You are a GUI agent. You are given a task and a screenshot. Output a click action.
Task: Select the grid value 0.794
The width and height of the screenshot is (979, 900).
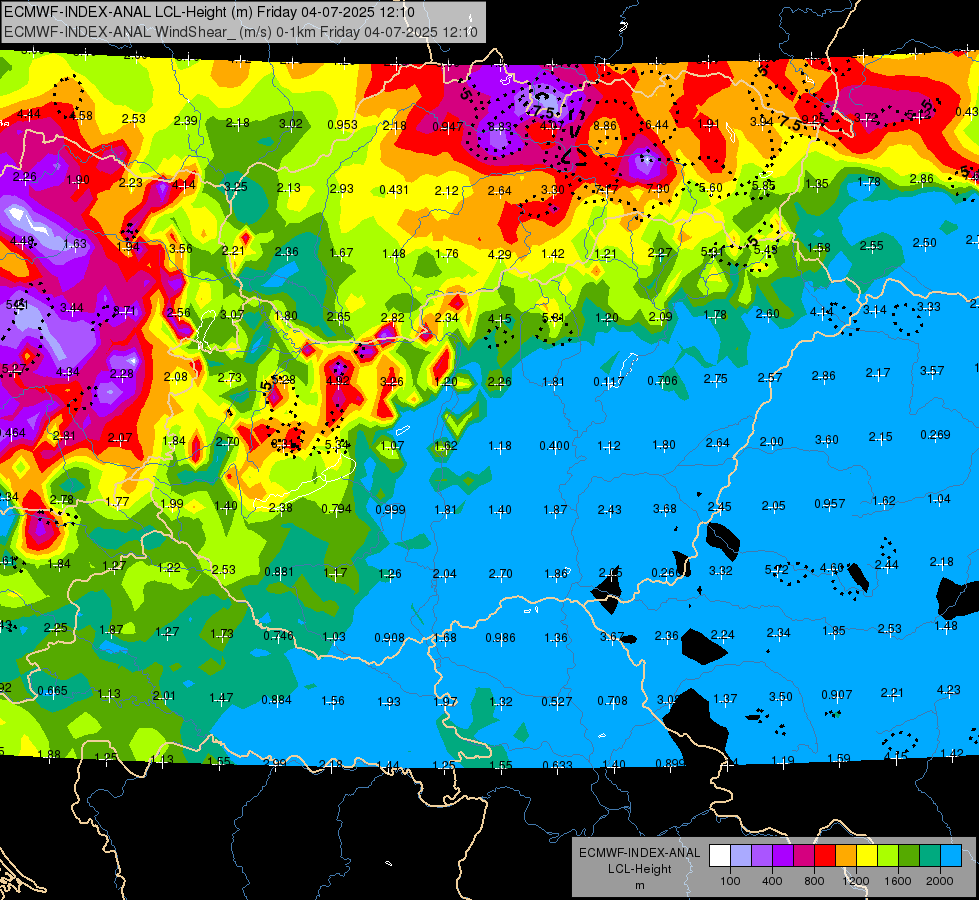coord(337,509)
